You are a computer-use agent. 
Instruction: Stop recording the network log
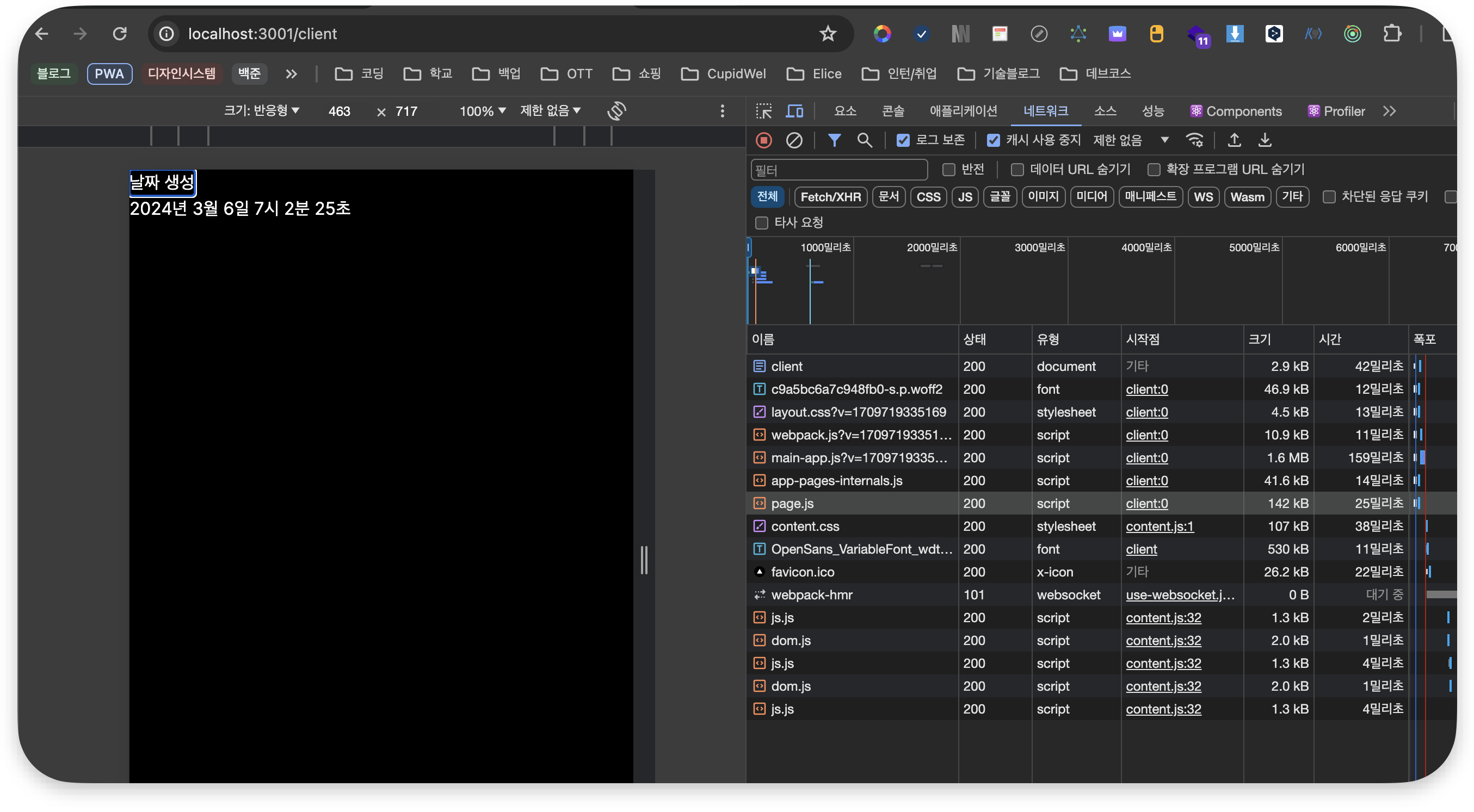click(x=764, y=140)
